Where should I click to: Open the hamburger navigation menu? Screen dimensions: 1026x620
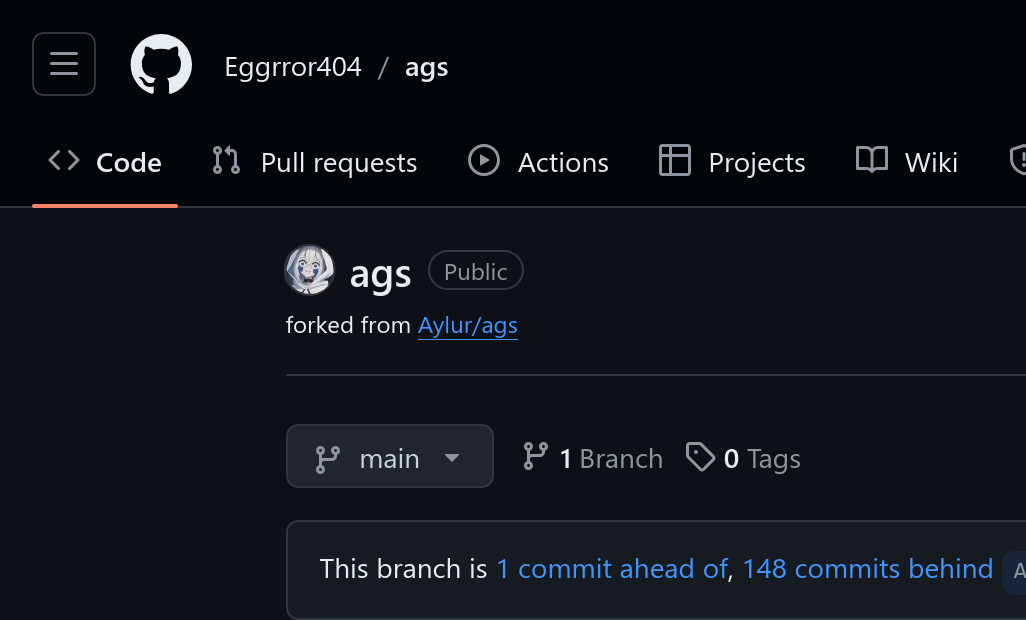(63, 63)
